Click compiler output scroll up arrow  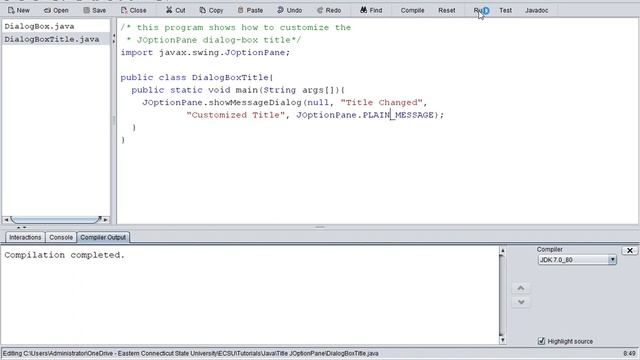[502, 251]
